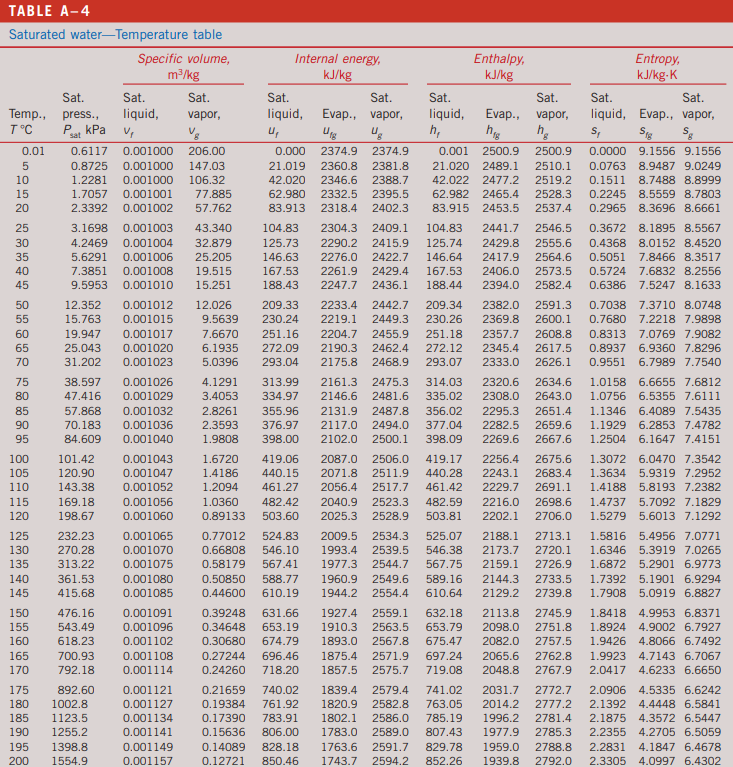Image resolution: width=733 pixels, height=767 pixels.
Task: Click the vapor volume value 206.00
Action: [207, 152]
